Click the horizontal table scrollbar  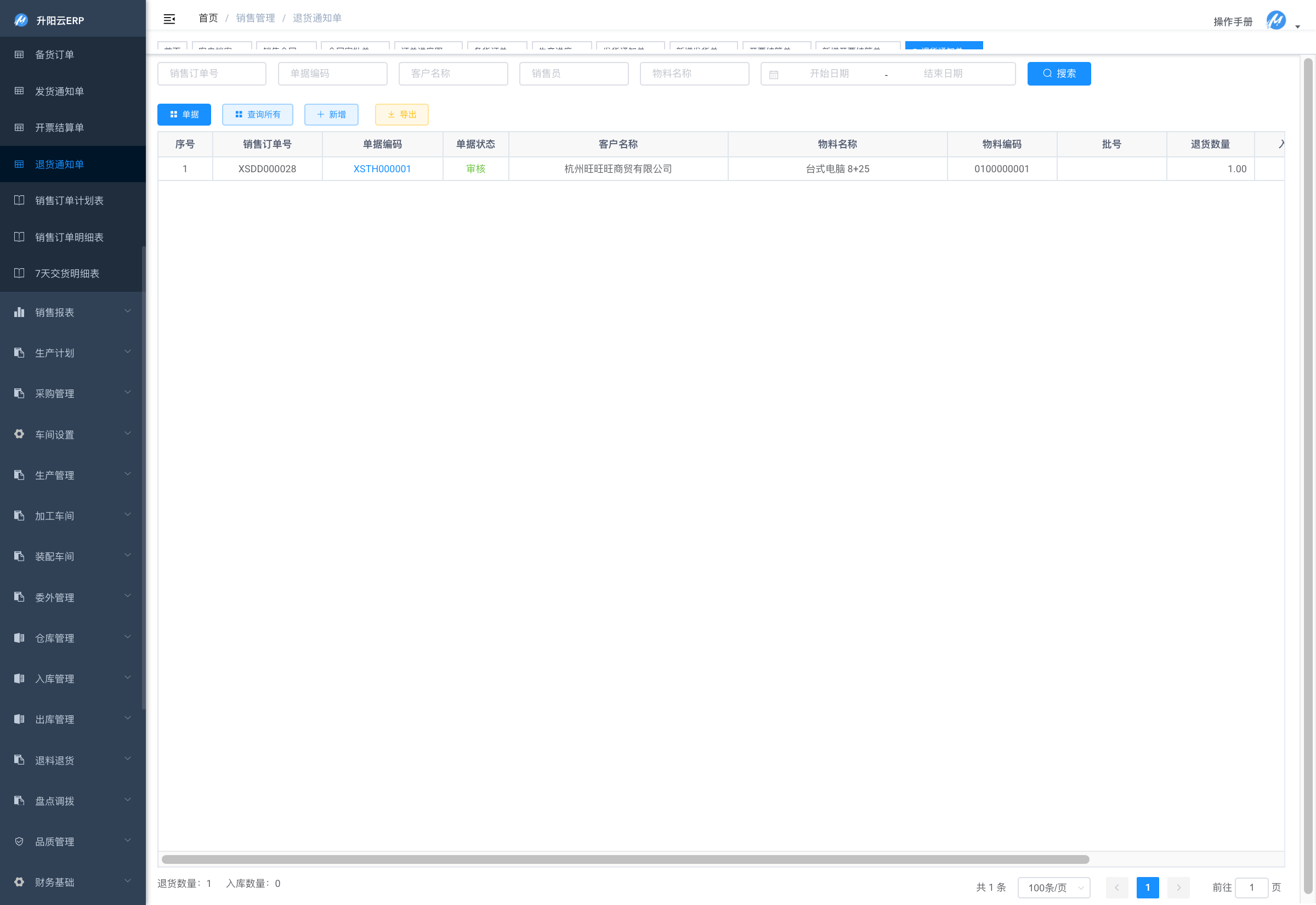[x=625, y=859]
